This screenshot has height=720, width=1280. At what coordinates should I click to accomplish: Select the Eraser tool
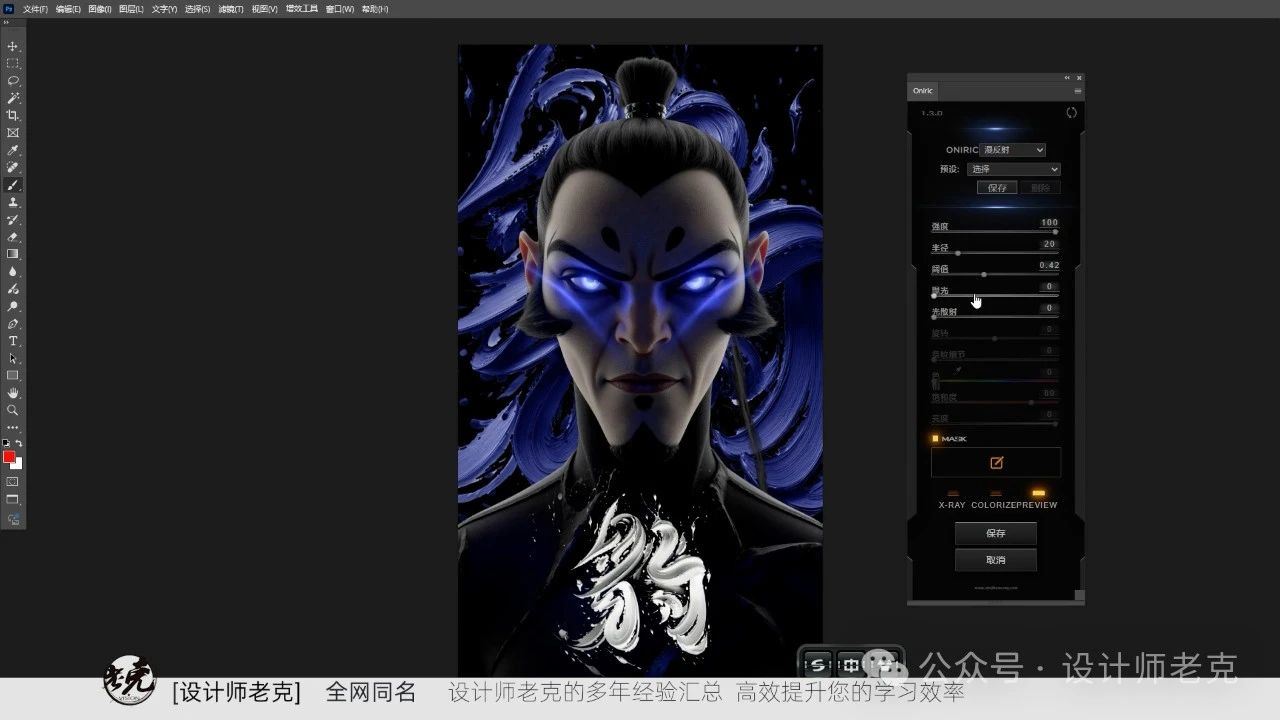click(x=13, y=237)
